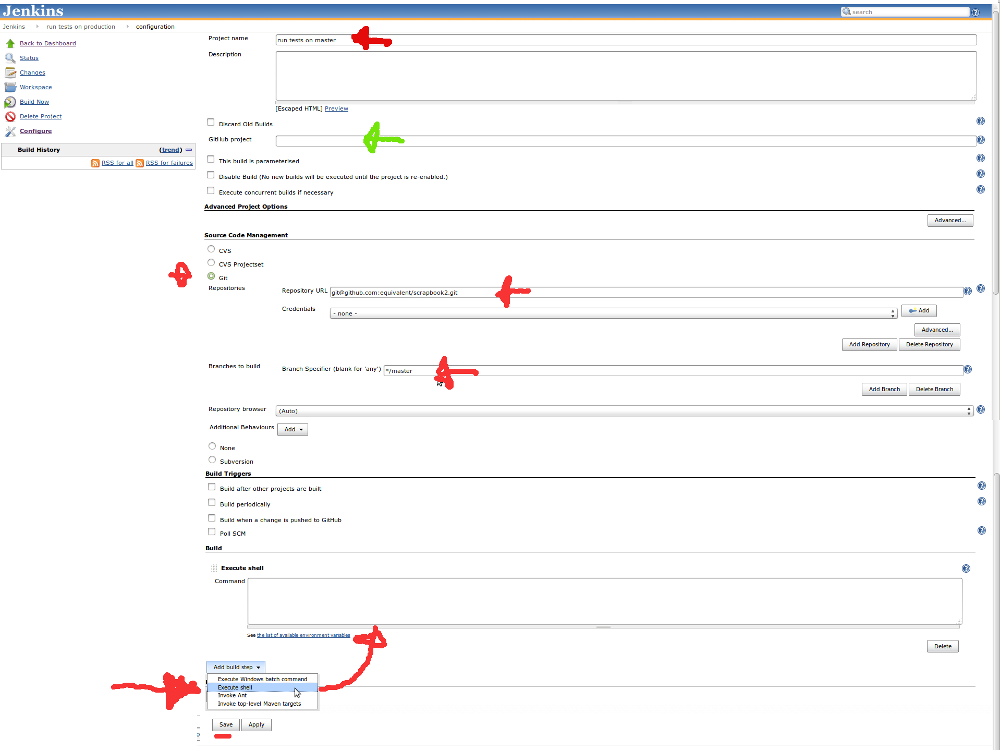Open help icon for Repository browser

pos(981,409)
